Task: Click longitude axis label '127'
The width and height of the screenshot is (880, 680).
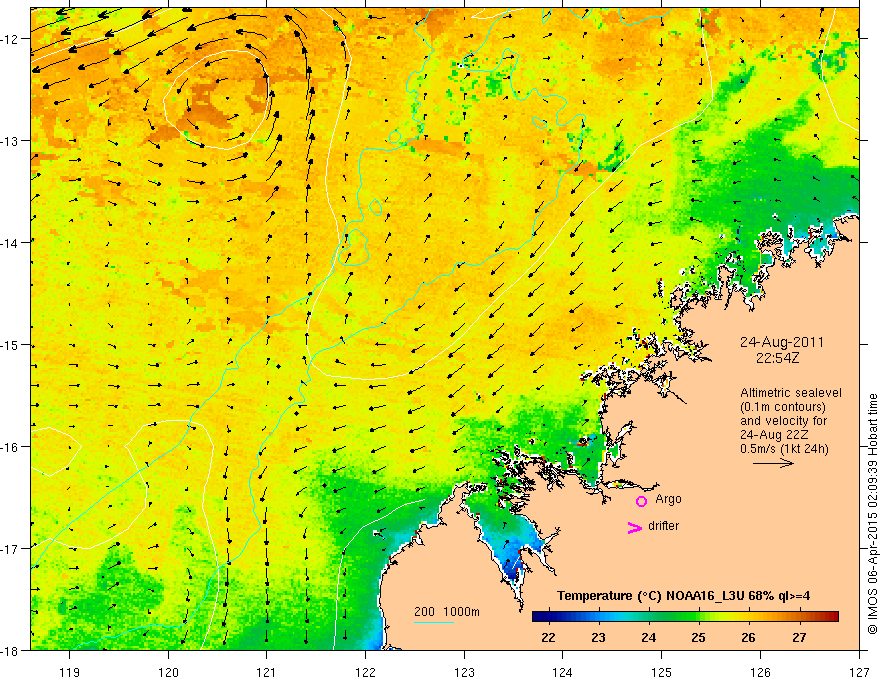Action: tap(859, 672)
